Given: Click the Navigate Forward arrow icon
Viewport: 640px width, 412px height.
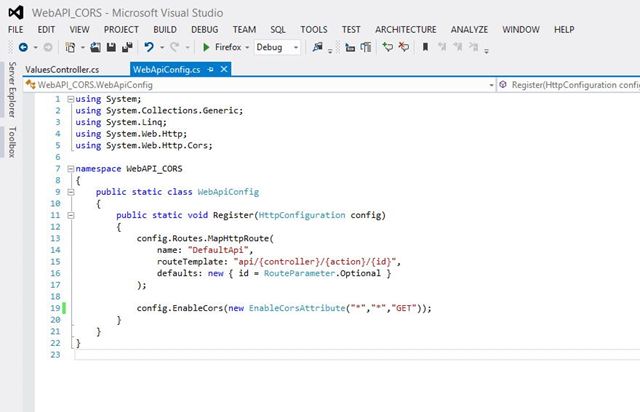Looking at the screenshot, I should 48,47.
